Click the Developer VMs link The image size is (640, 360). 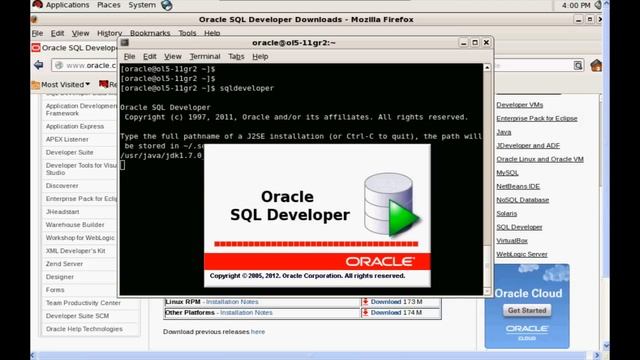tap(520, 105)
